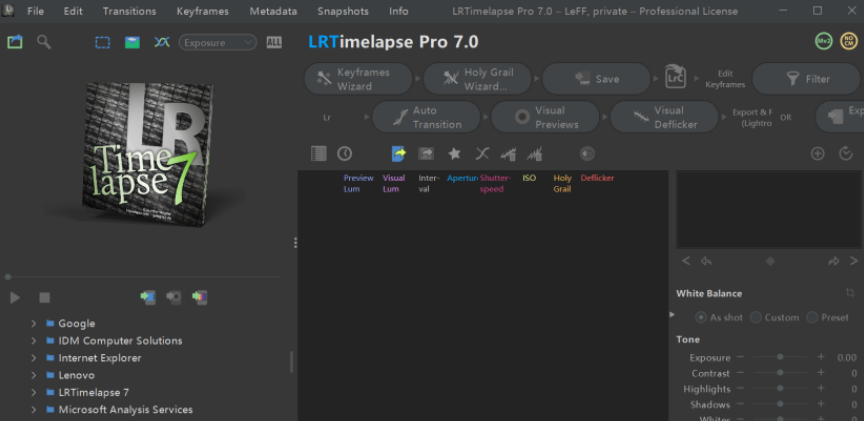Open the Keyframes menu
The width and height of the screenshot is (864, 421).
[x=203, y=11]
